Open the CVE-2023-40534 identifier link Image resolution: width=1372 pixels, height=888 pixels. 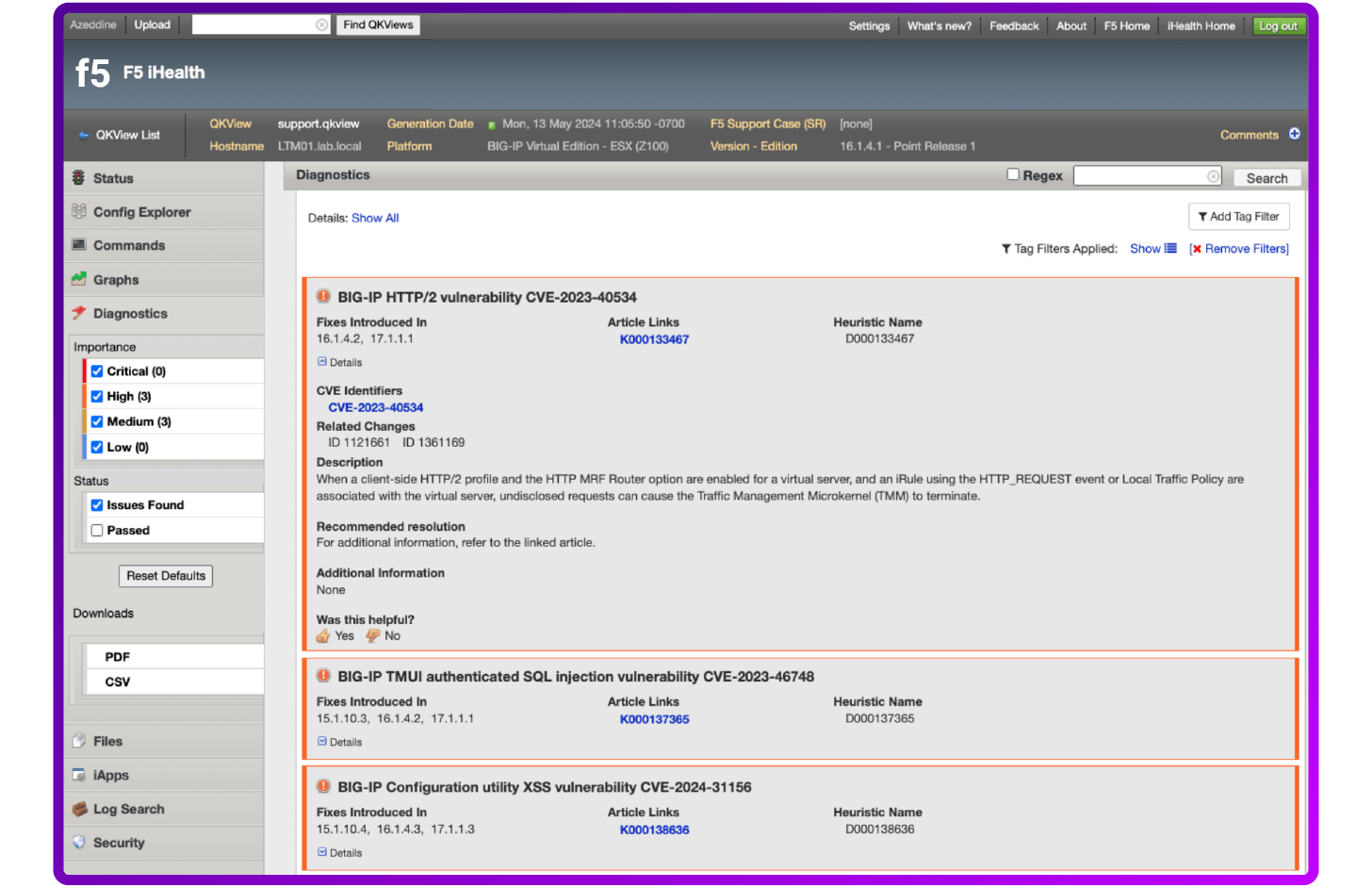375,407
